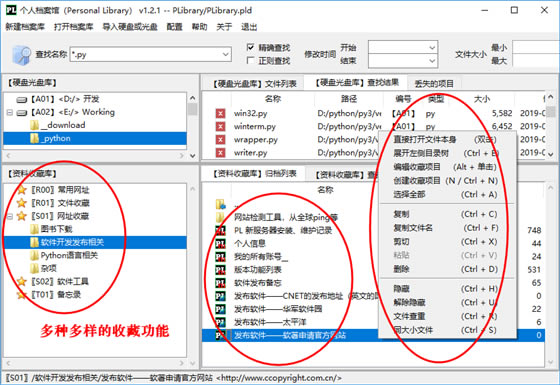The image size is (560, 385).
Task: Click the magnifier search icon beside 查找名称
Action: (x=21, y=55)
